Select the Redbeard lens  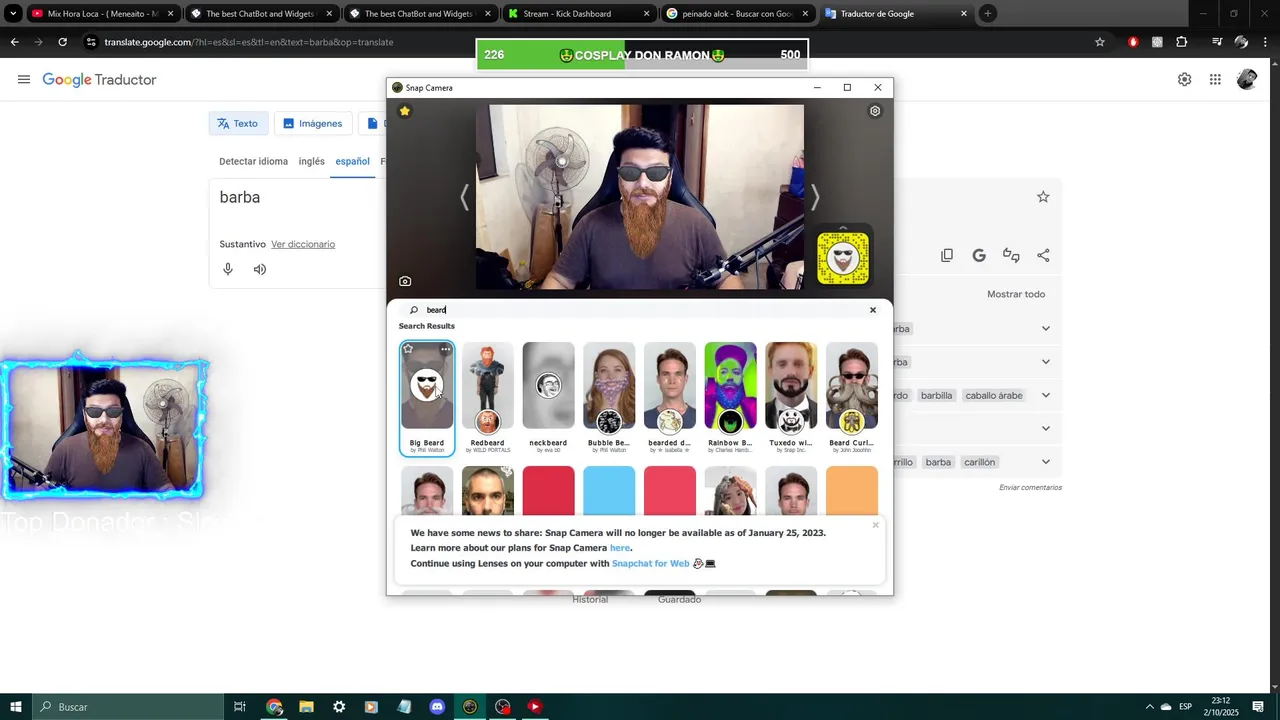(x=488, y=397)
